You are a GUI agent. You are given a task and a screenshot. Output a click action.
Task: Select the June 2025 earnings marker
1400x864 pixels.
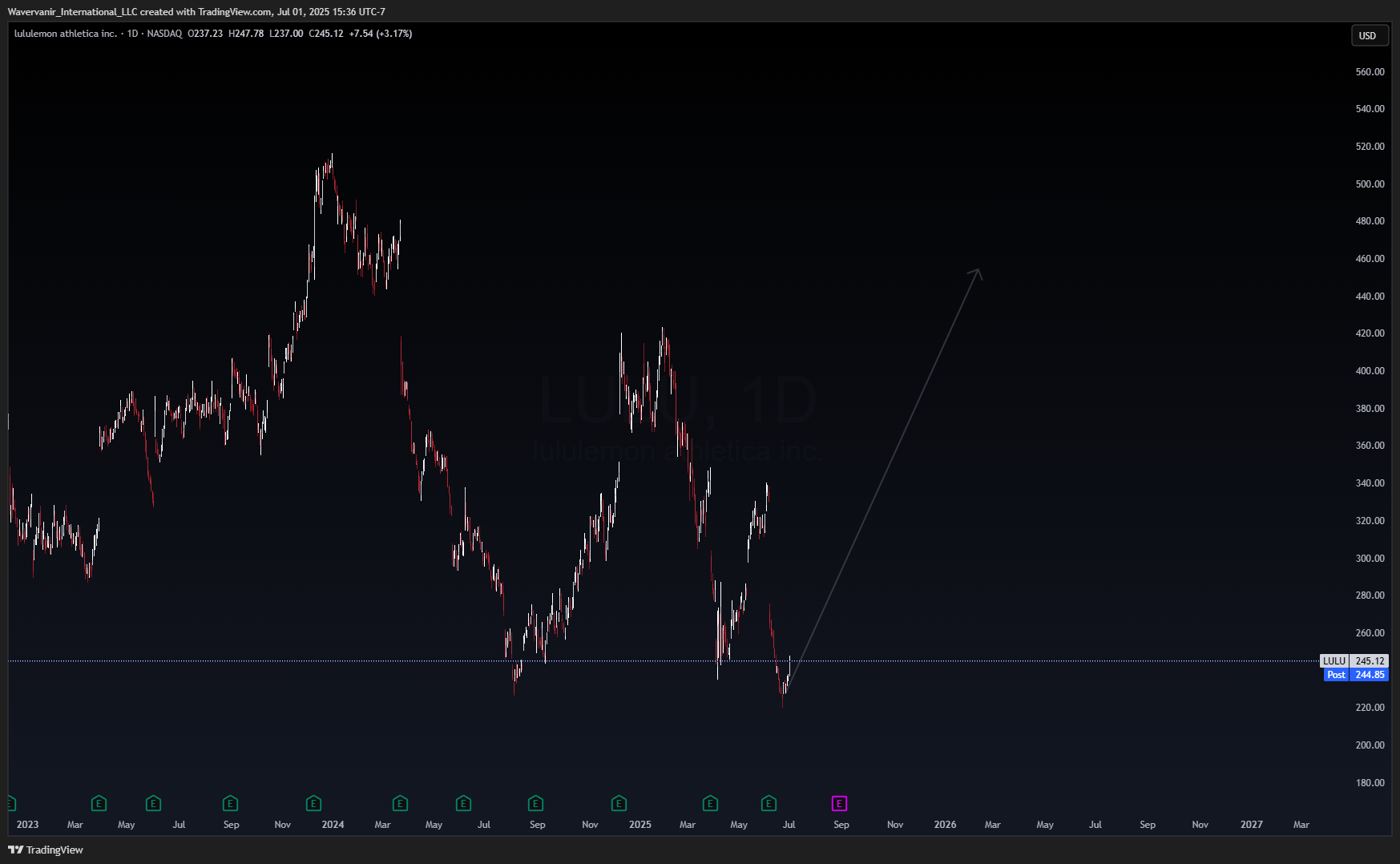coord(769,803)
